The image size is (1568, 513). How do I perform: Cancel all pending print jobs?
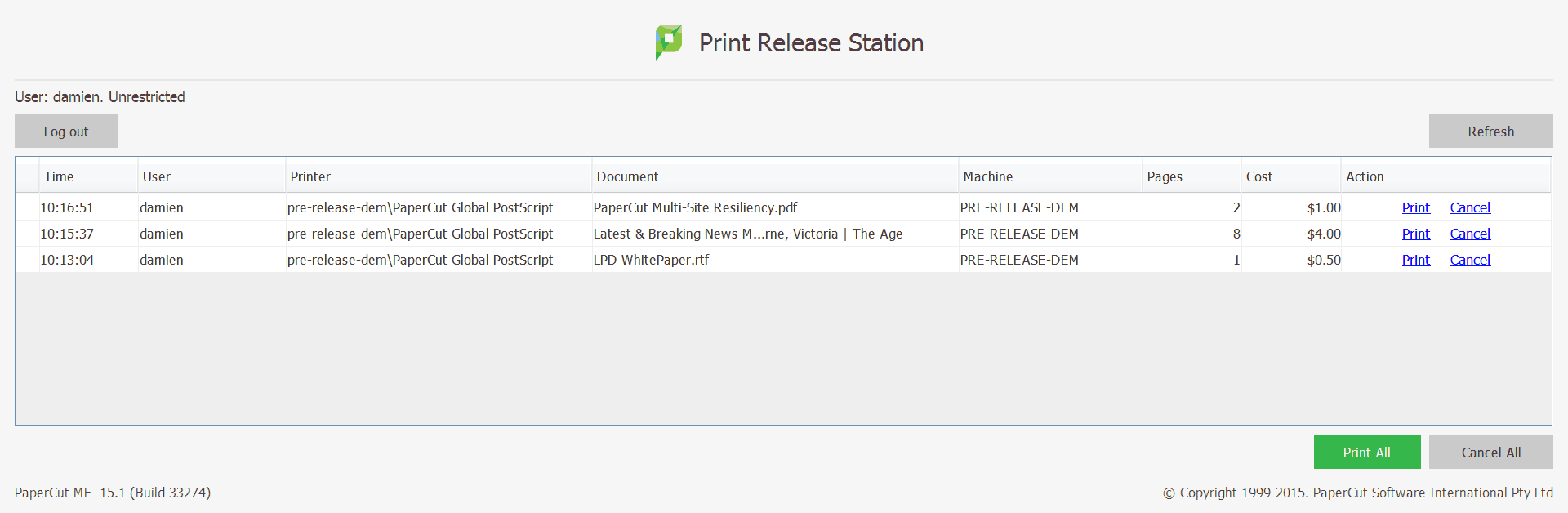coord(1490,452)
